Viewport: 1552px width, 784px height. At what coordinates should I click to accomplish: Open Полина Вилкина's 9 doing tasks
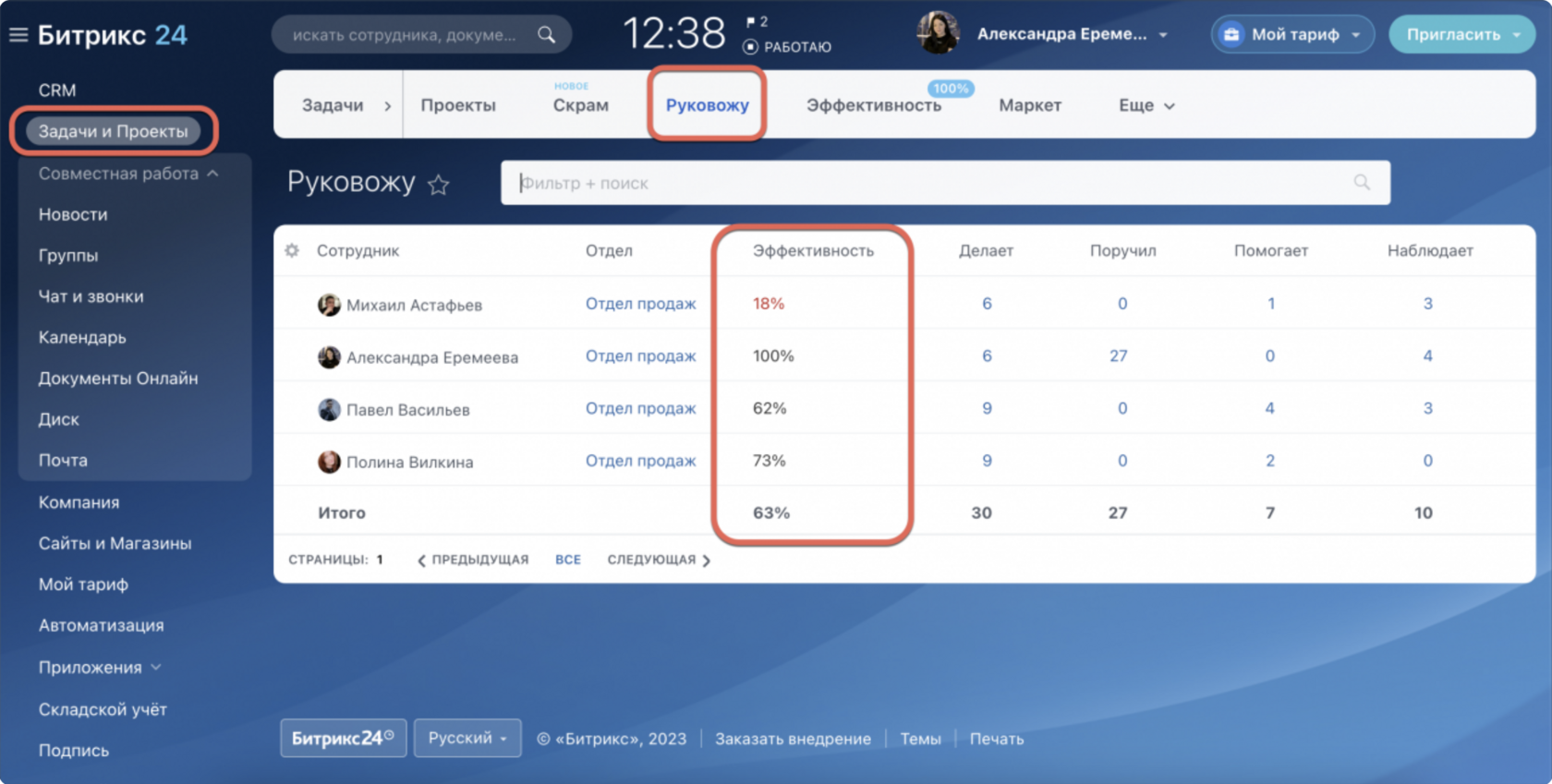click(987, 461)
